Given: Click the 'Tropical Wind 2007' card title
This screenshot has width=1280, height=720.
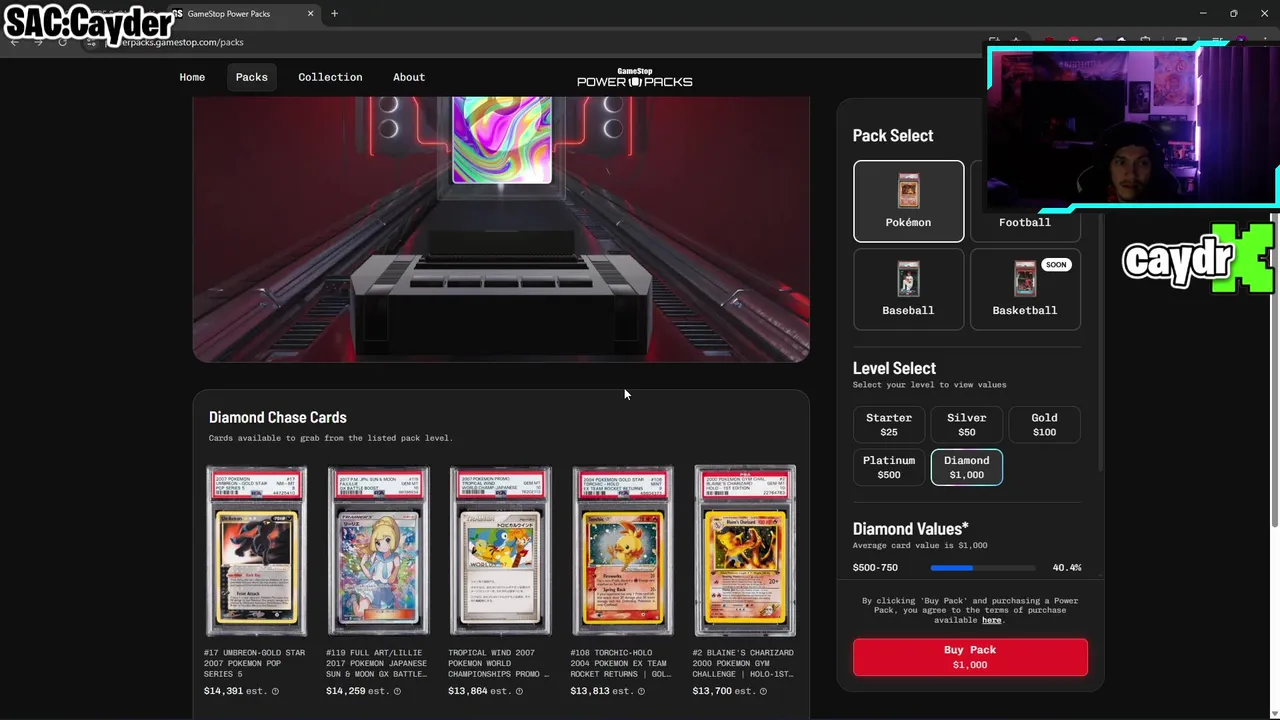Looking at the screenshot, I should [498, 663].
